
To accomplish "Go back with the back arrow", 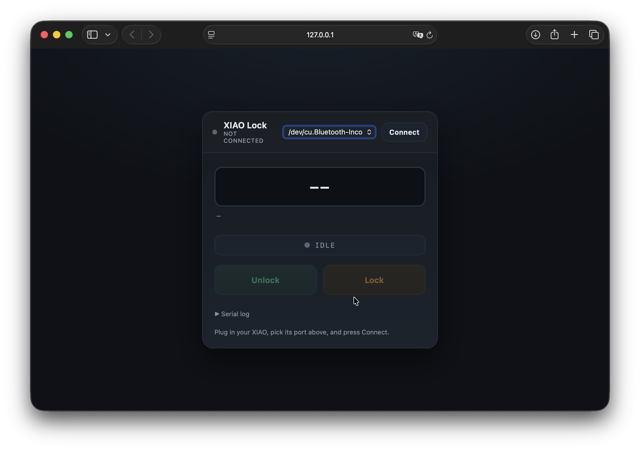I will (x=132, y=35).
